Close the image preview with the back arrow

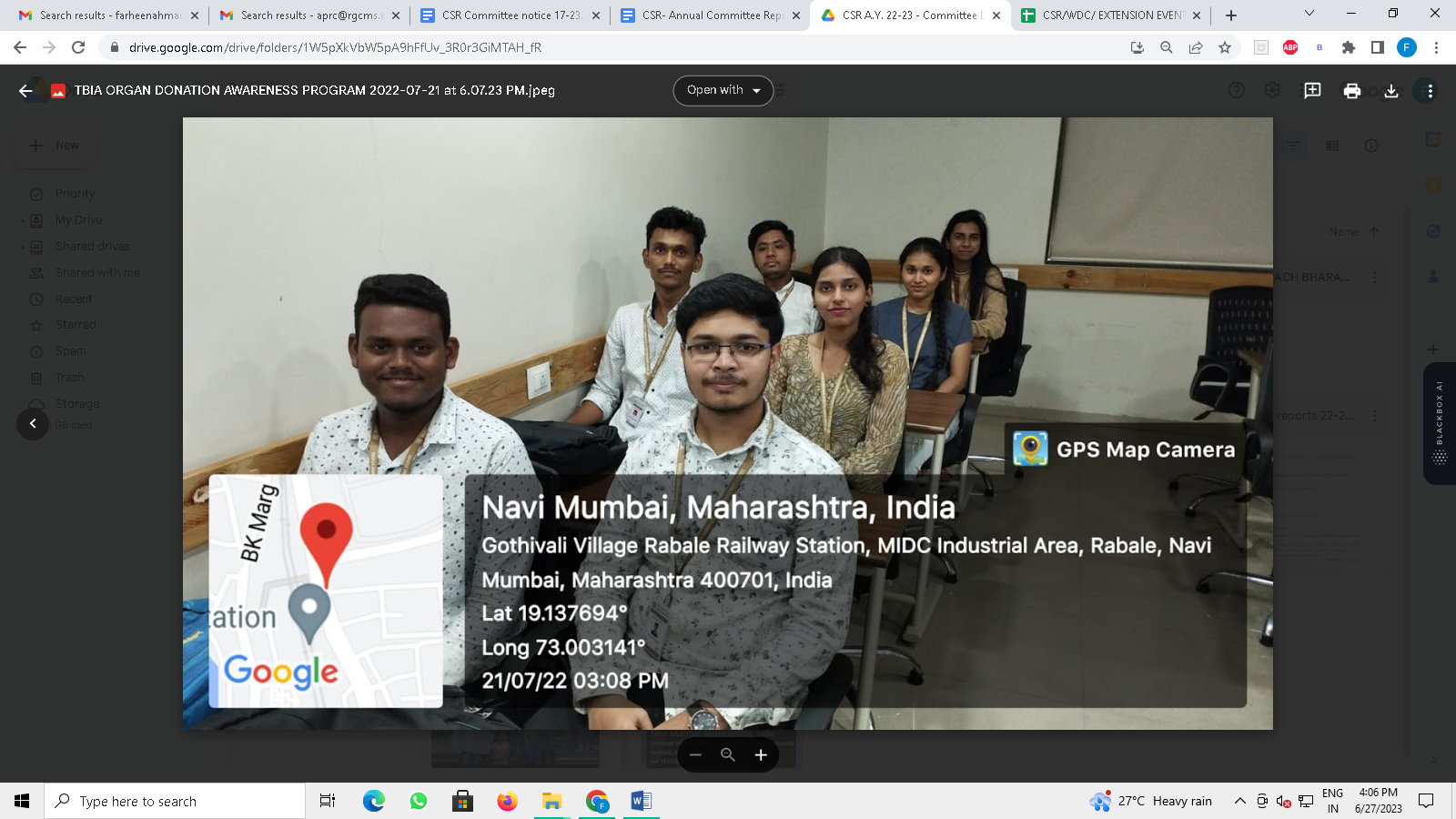pos(25,90)
